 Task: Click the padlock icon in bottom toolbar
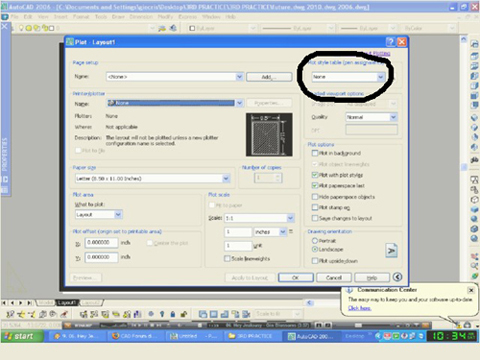pyautogui.click(x=173, y=314)
